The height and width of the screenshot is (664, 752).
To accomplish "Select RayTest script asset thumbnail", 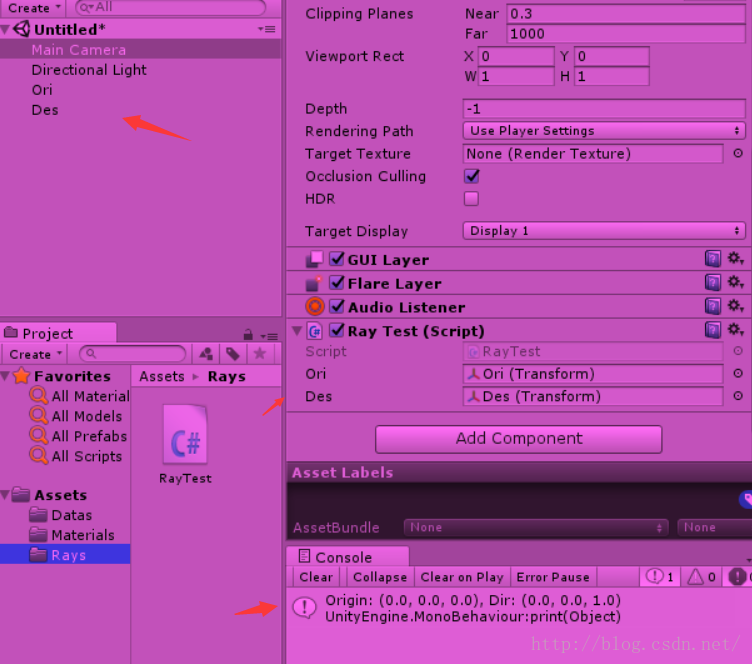I will pyautogui.click(x=185, y=434).
